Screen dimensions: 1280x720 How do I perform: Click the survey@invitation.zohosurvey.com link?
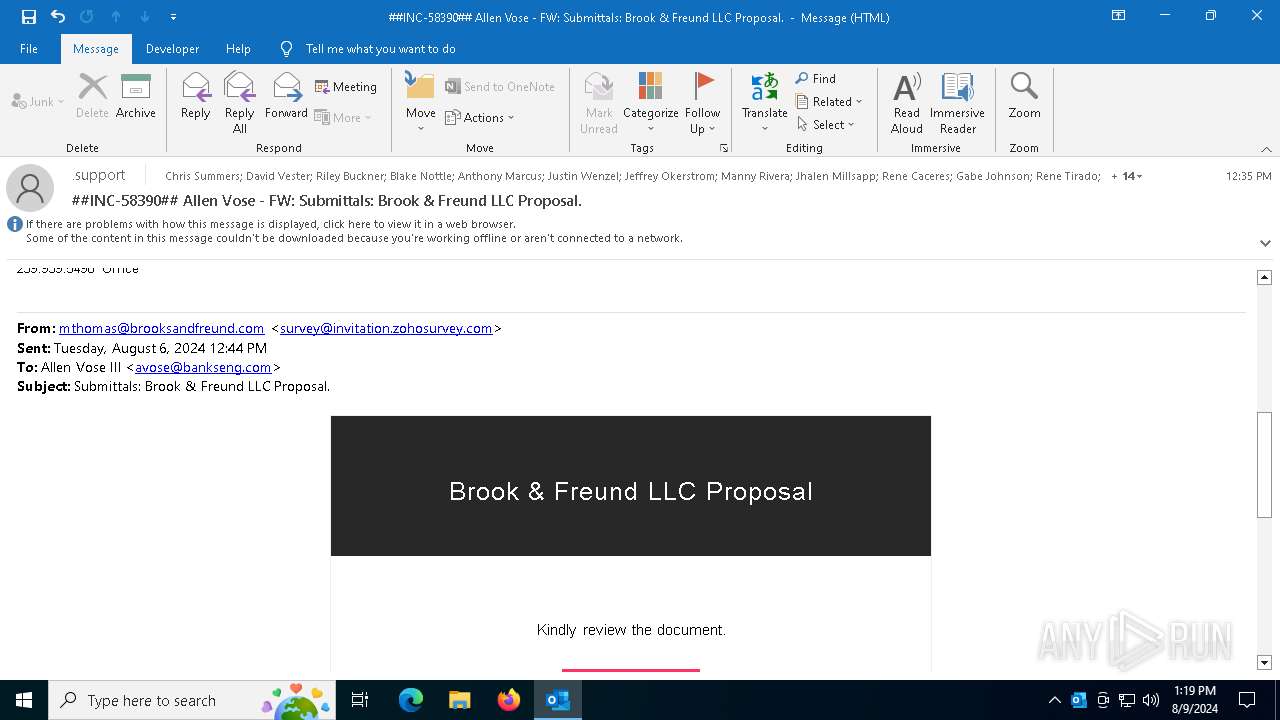(x=386, y=328)
